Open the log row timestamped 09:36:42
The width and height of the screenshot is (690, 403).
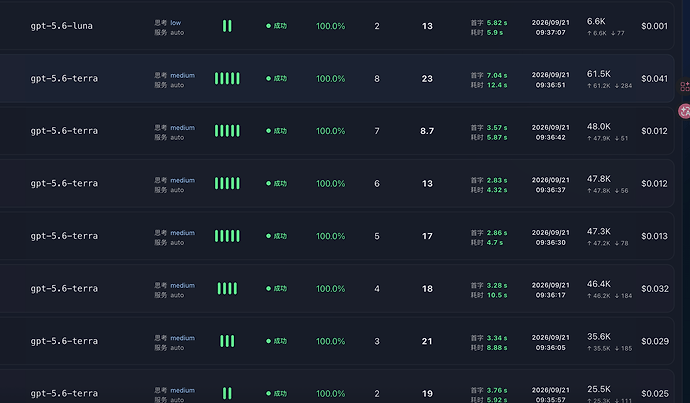click(337, 131)
